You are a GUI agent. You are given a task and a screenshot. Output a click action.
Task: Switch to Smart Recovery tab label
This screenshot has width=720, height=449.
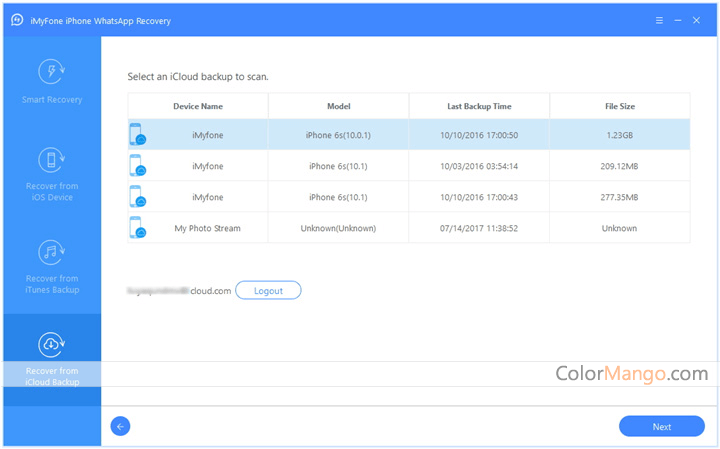51,100
